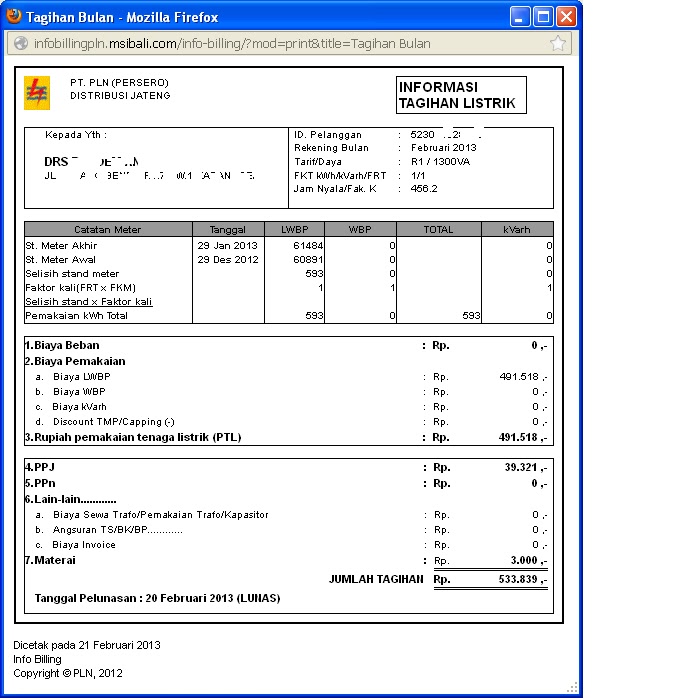The image size is (680, 698).
Task: Click the LWBP column header
Action: pyautogui.click(x=294, y=229)
